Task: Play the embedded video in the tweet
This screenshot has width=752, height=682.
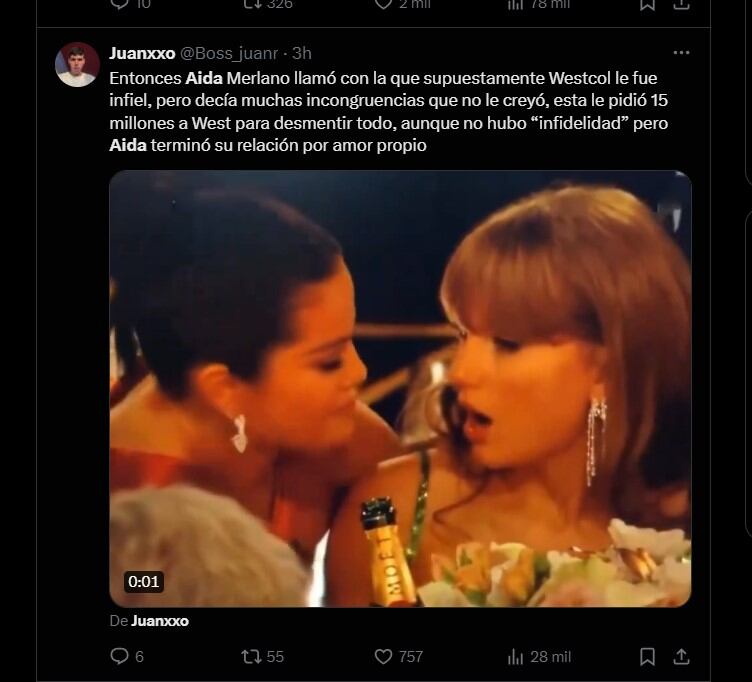Action: [x=400, y=388]
